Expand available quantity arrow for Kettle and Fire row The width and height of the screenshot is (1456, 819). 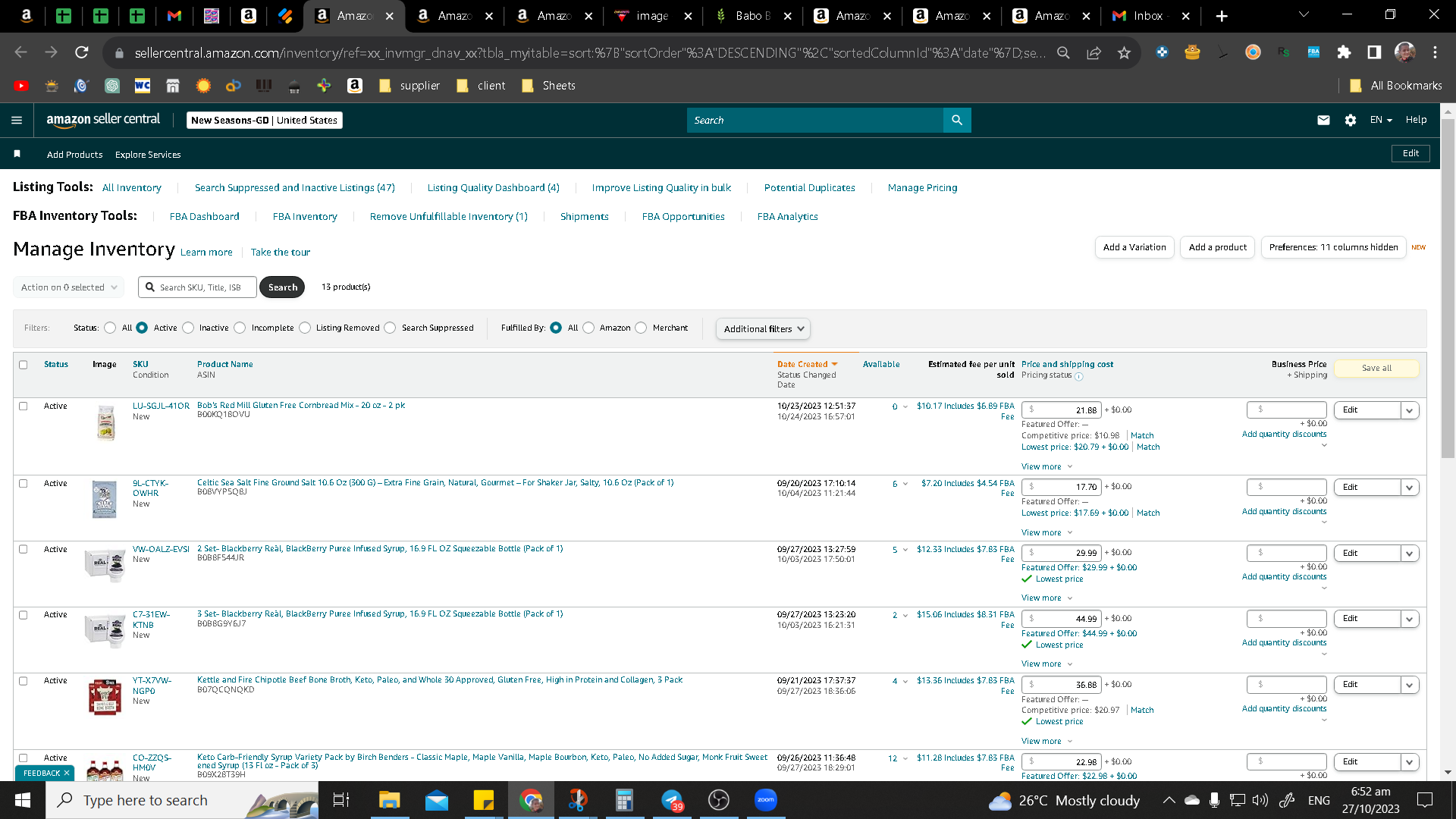point(905,682)
